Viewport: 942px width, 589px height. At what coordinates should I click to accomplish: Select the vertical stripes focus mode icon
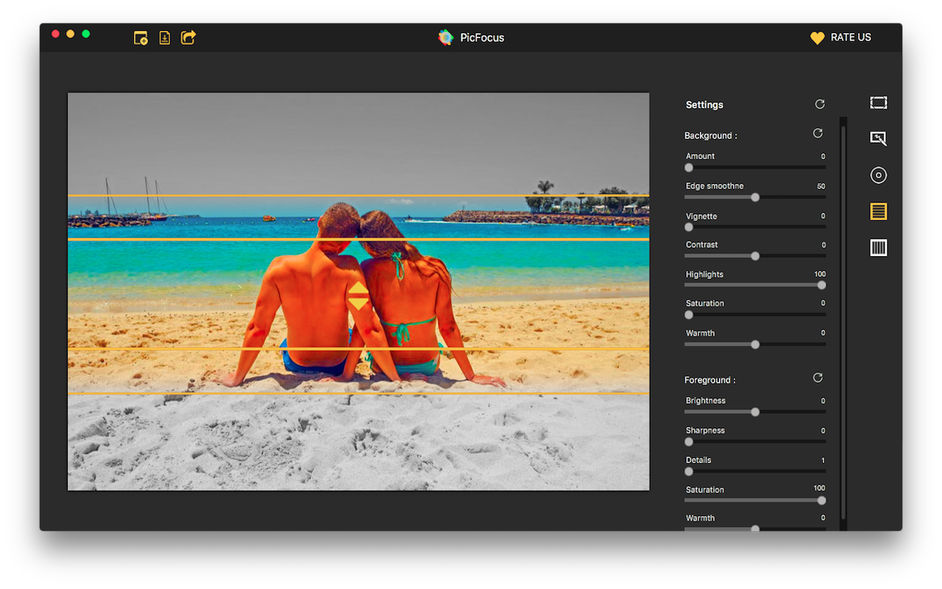pyautogui.click(x=878, y=248)
